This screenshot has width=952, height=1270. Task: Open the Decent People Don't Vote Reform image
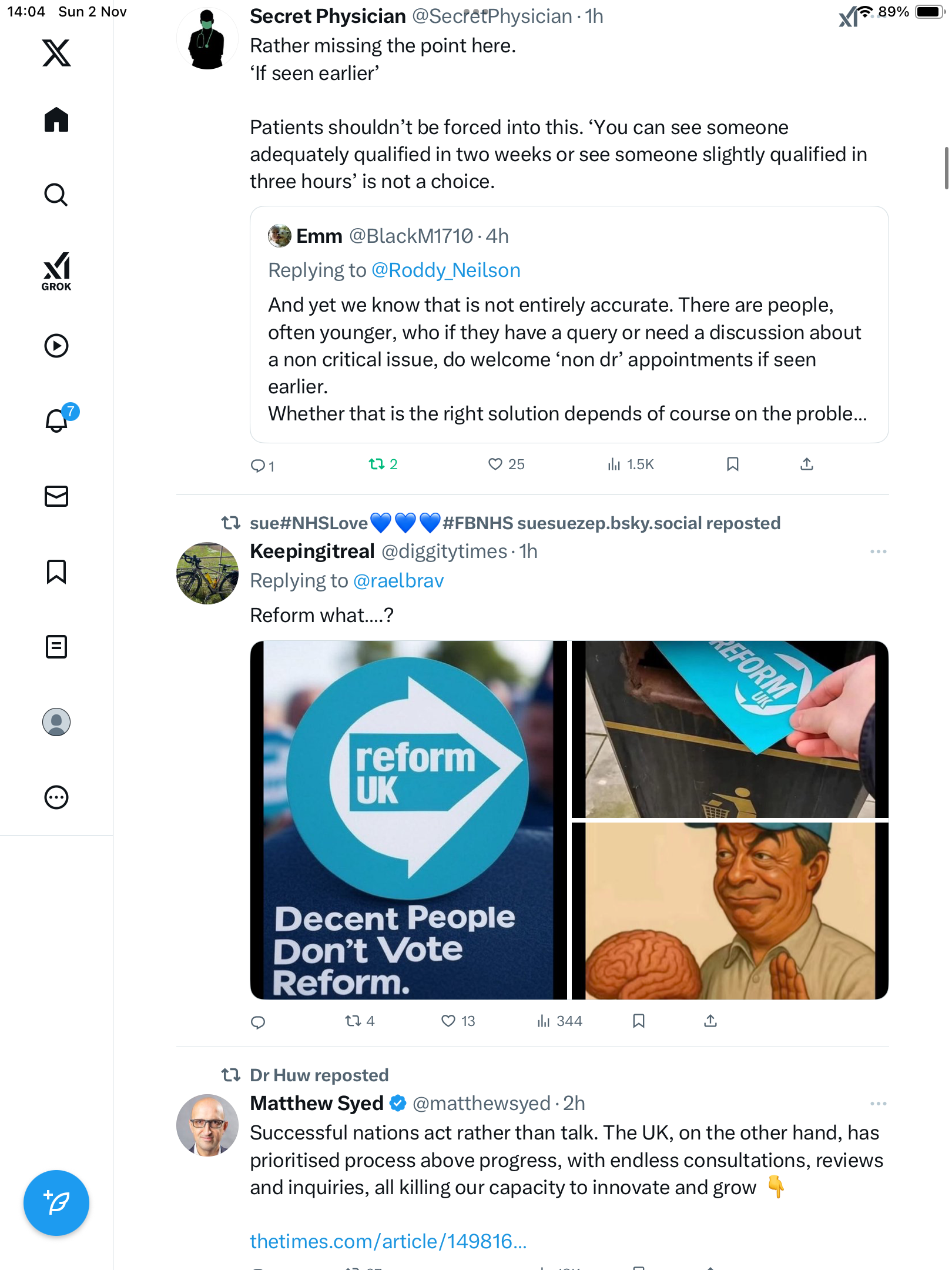coord(408,820)
